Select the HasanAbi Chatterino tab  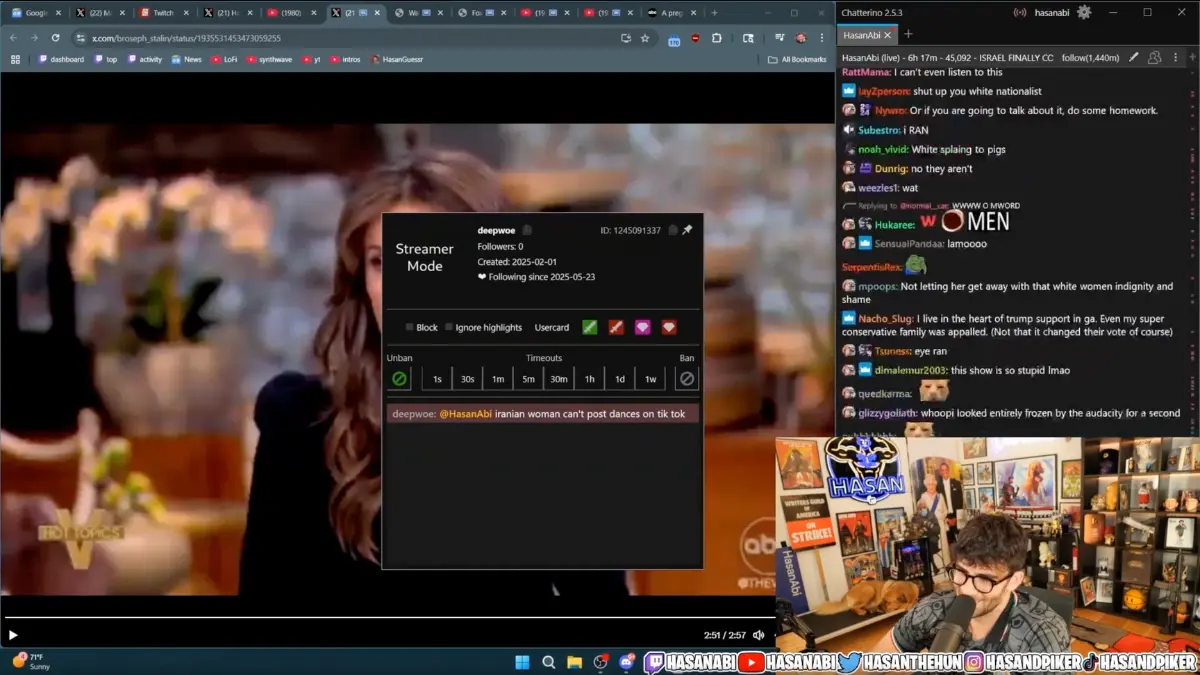pyautogui.click(x=862, y=35)
